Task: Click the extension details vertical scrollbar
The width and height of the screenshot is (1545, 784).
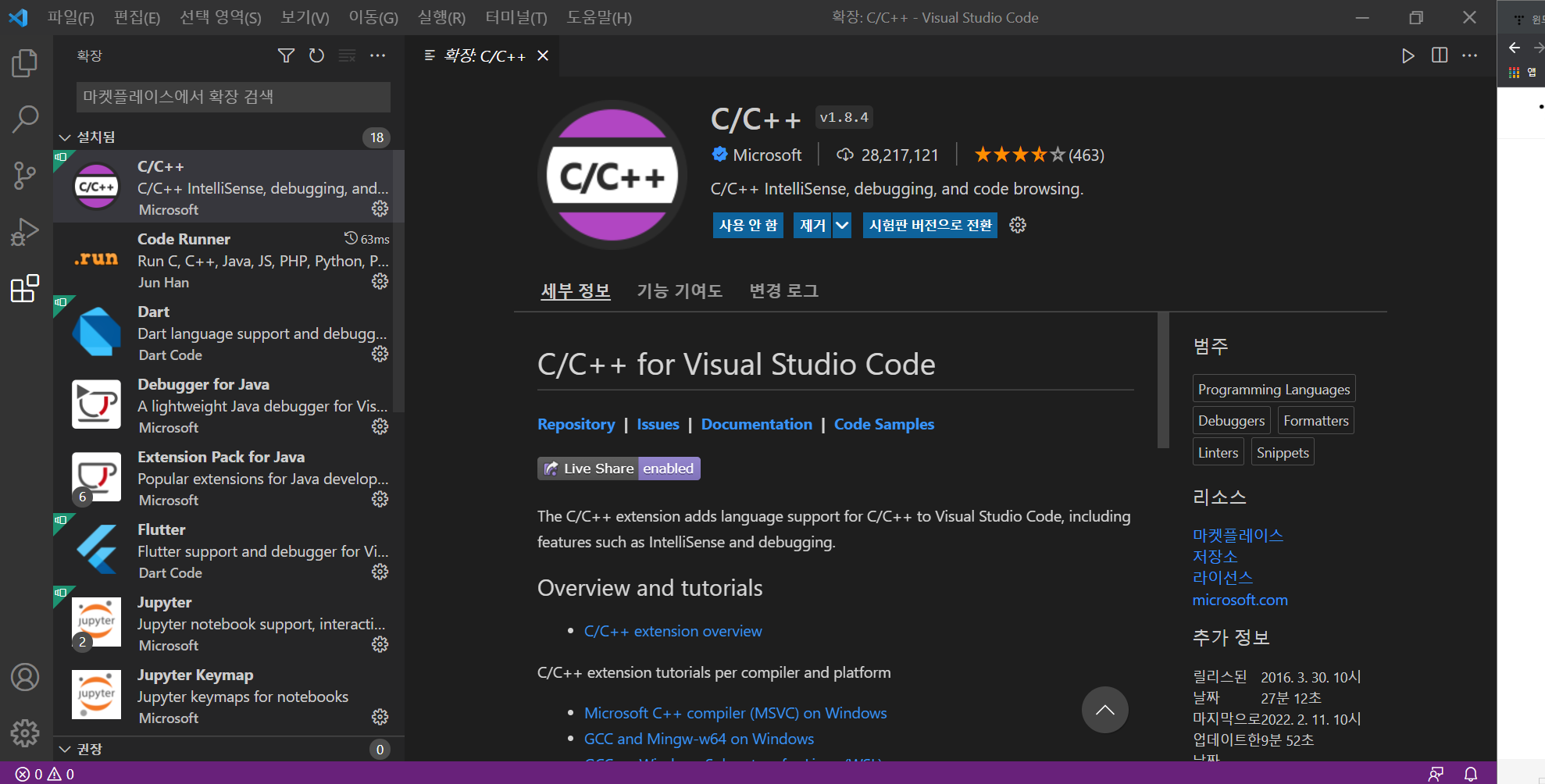Action: pos(1163,380)
